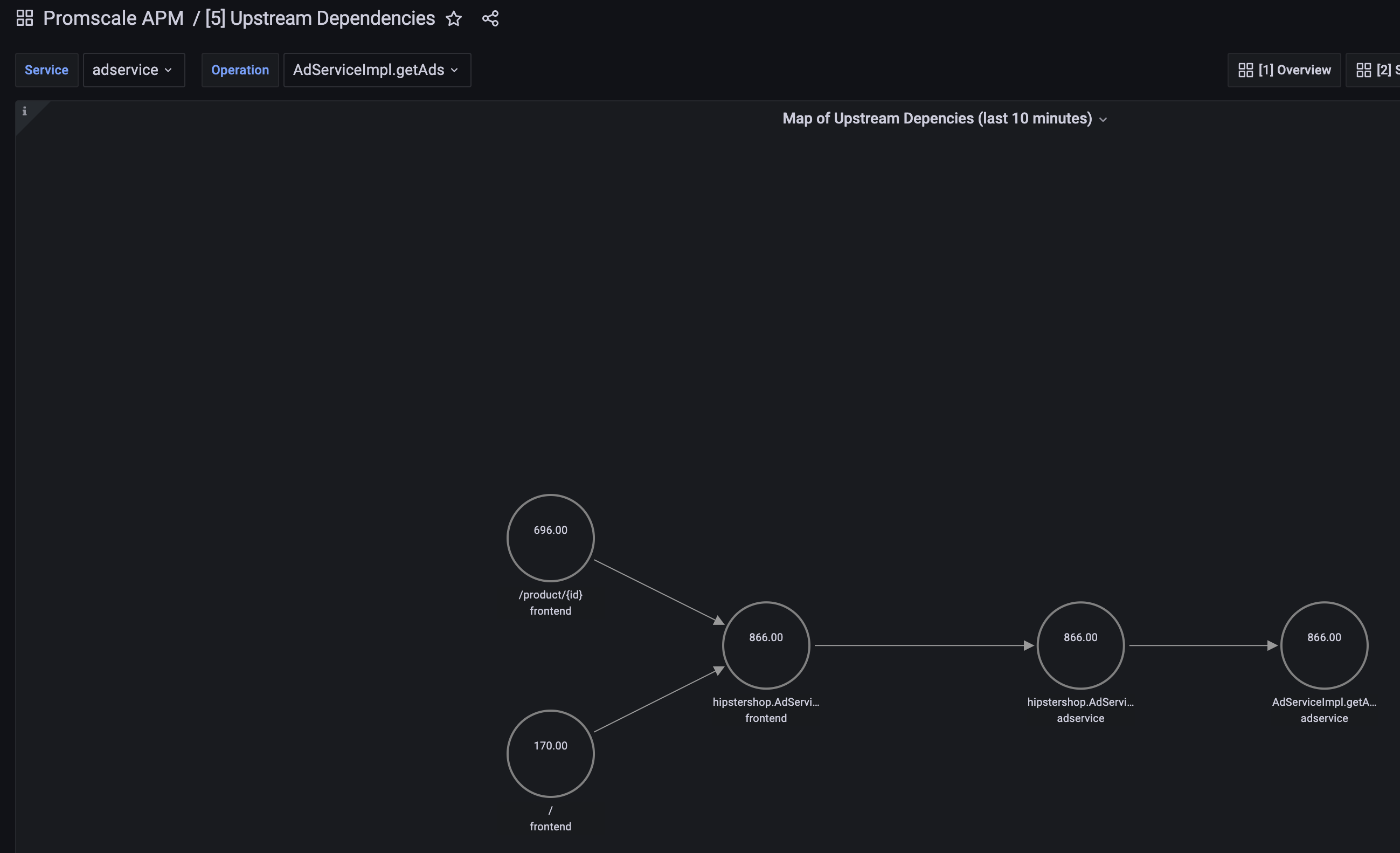Select the 866.00 hipstershop adservice node
This screenshot has width=1400, height=853.
click(1080, 645)
